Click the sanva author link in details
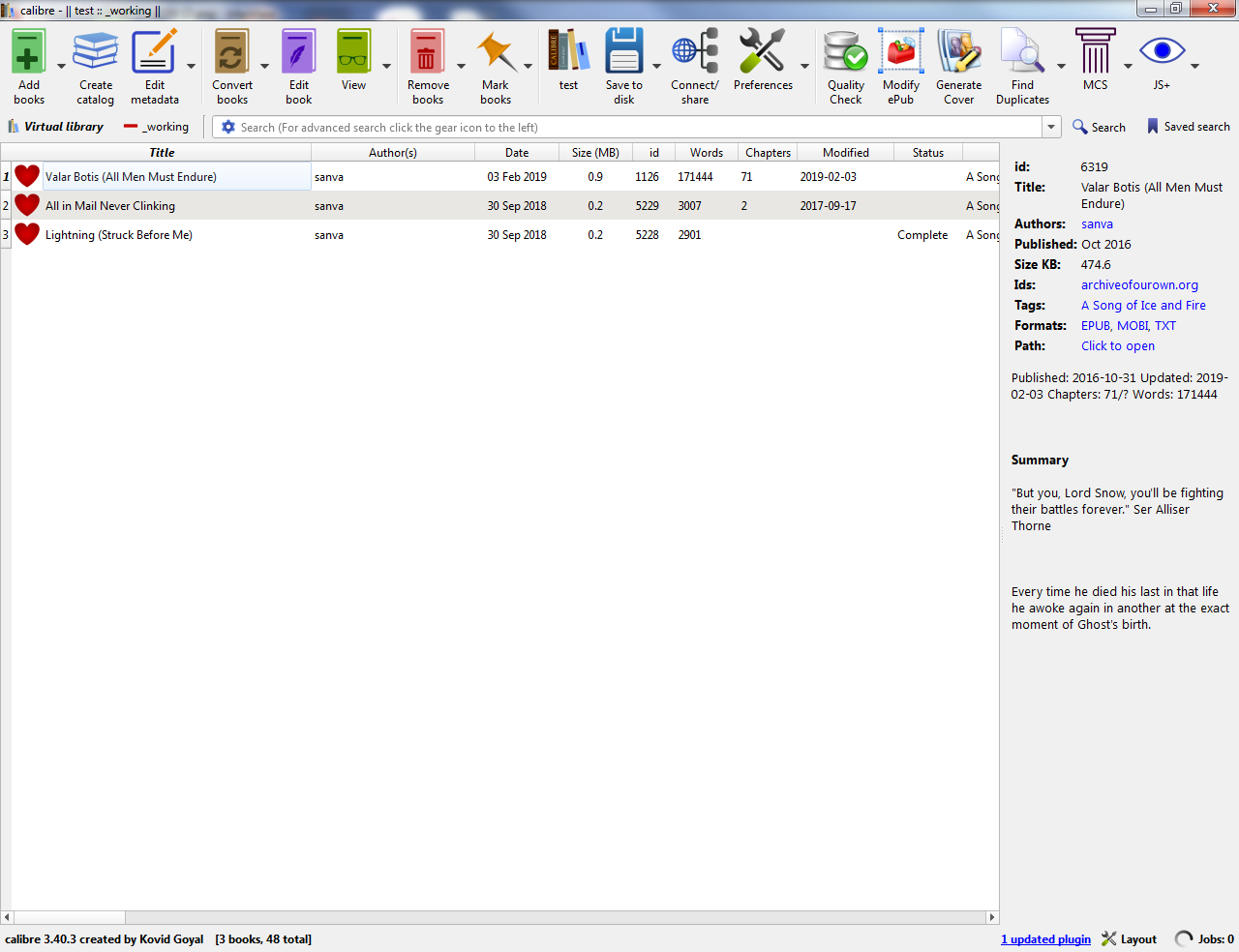 click(1097, 223)
